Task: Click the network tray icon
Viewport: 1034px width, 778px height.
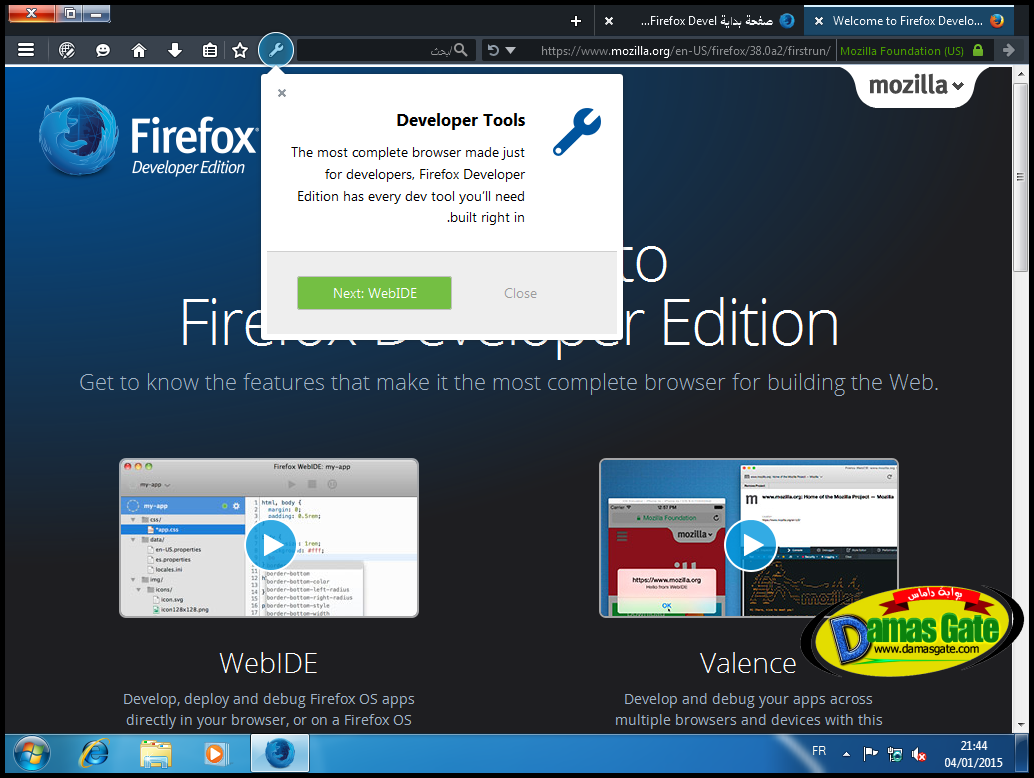Action: 895,754
